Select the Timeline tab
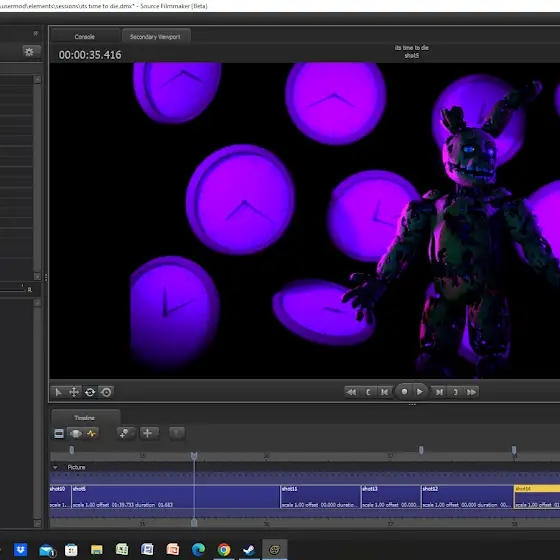The height and width of the screenshot is (560, 560). tap(85, 418)
